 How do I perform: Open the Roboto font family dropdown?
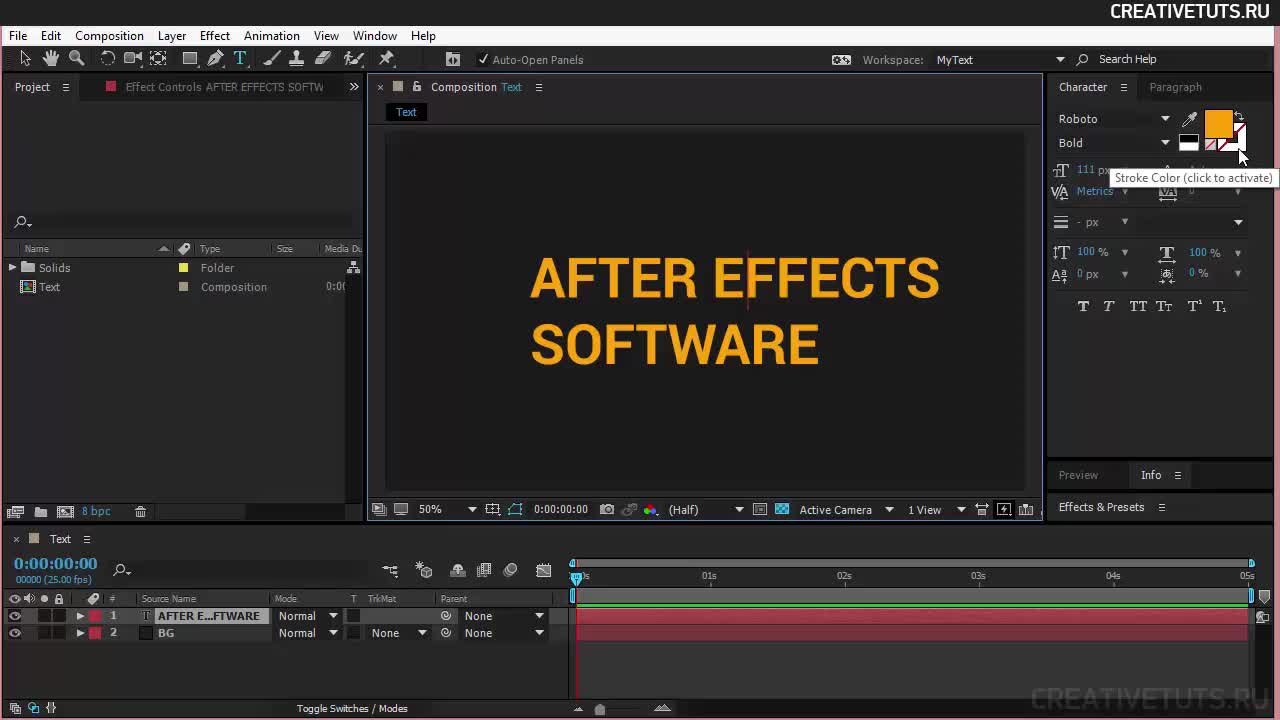point(1114,119)
